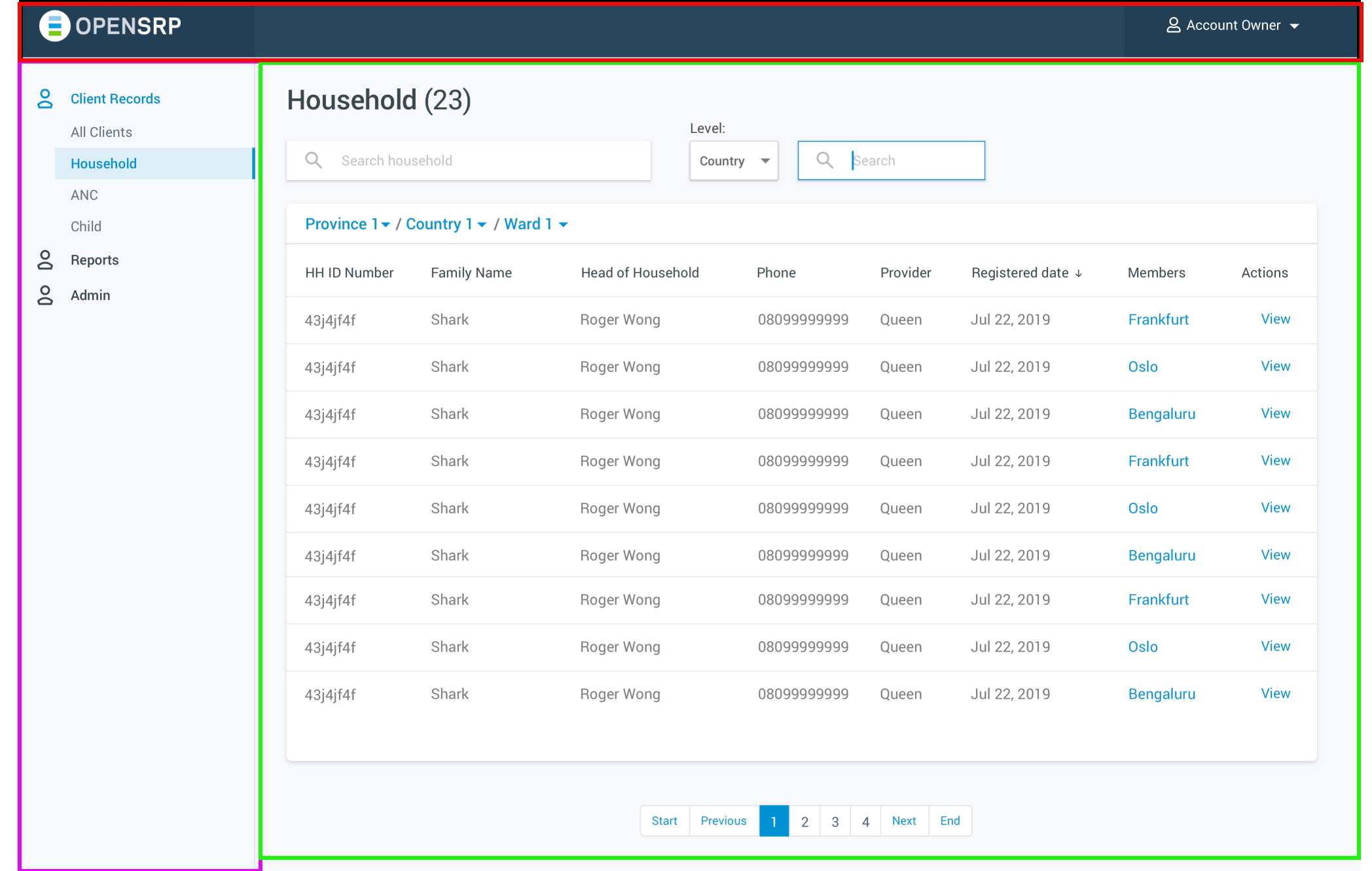Select page 3 in pagination

click(x=835, y=821)
